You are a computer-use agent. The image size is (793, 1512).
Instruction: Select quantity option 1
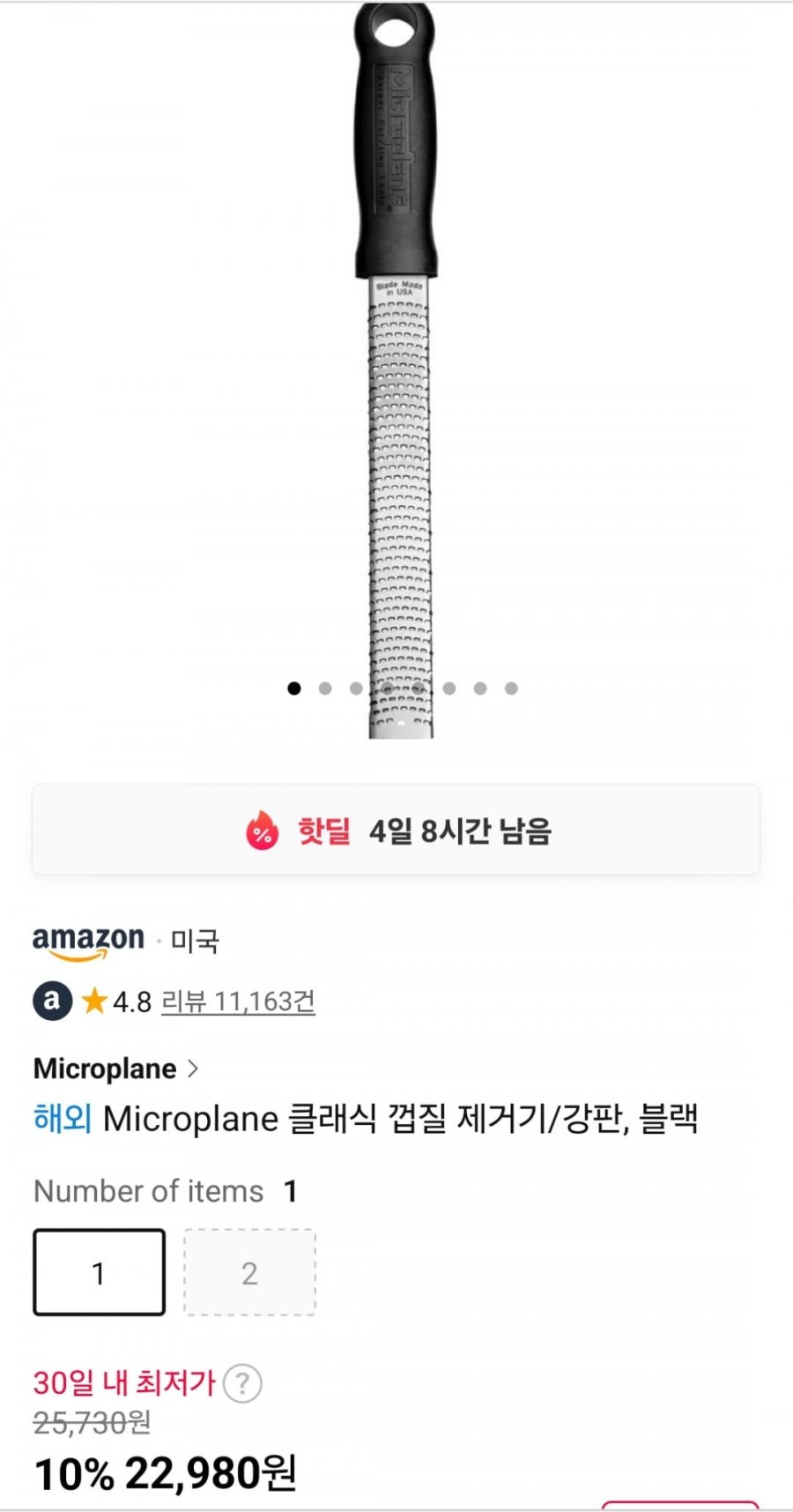pyautogui.click(x=99, y=1272)
